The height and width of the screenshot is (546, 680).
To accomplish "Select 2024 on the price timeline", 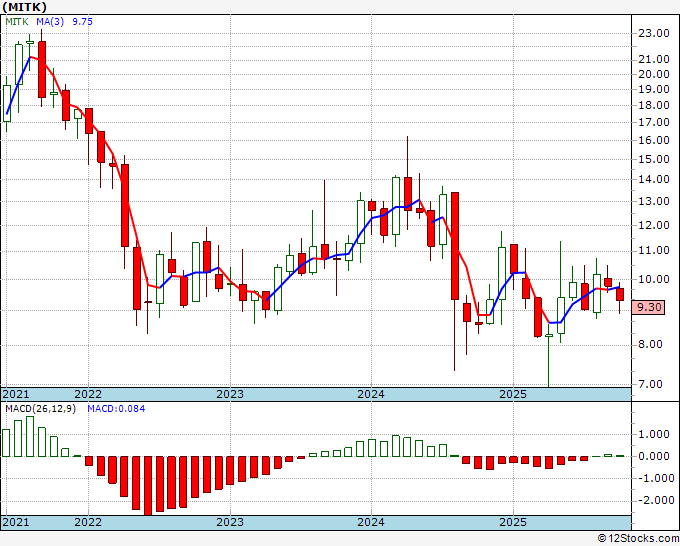I will 371,394.
